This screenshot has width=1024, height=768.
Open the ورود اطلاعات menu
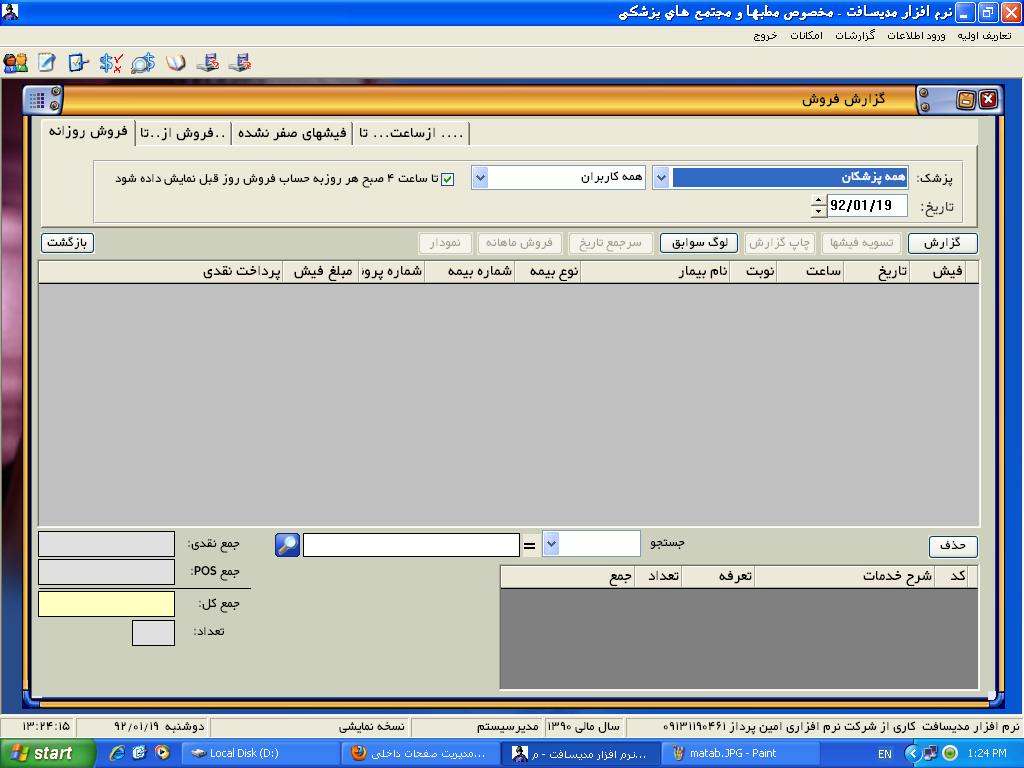[916, 36]
